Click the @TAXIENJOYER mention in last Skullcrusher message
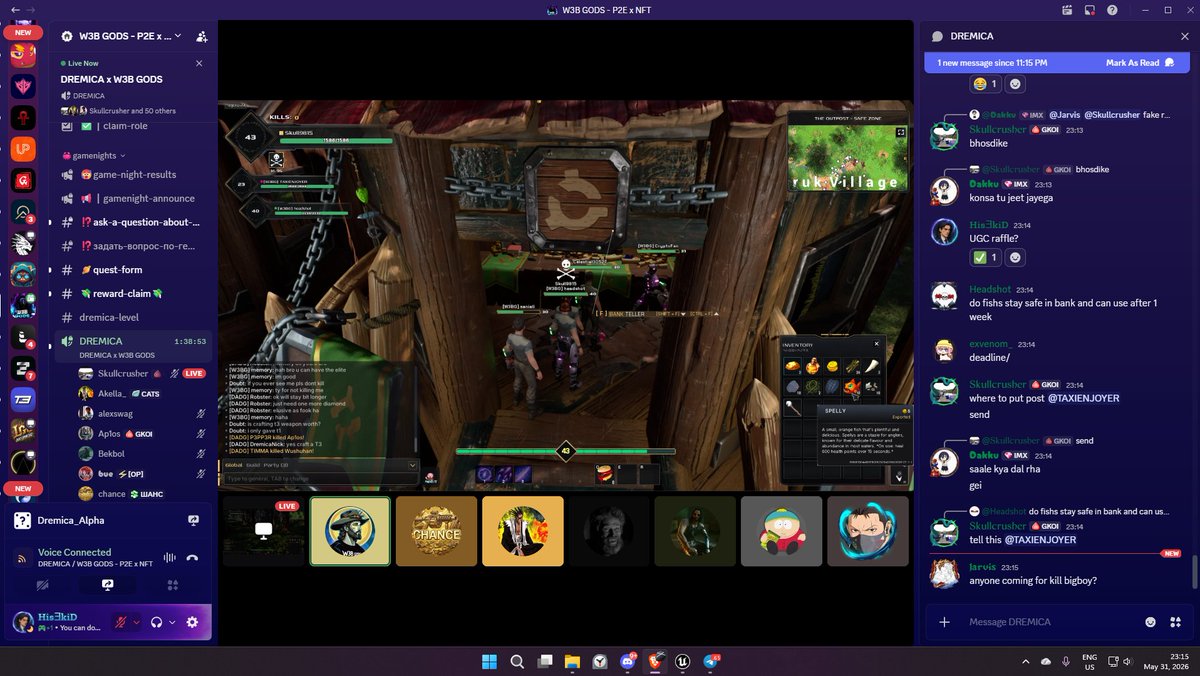The width and height of the screenshot is (1200, 676). 1040,540
